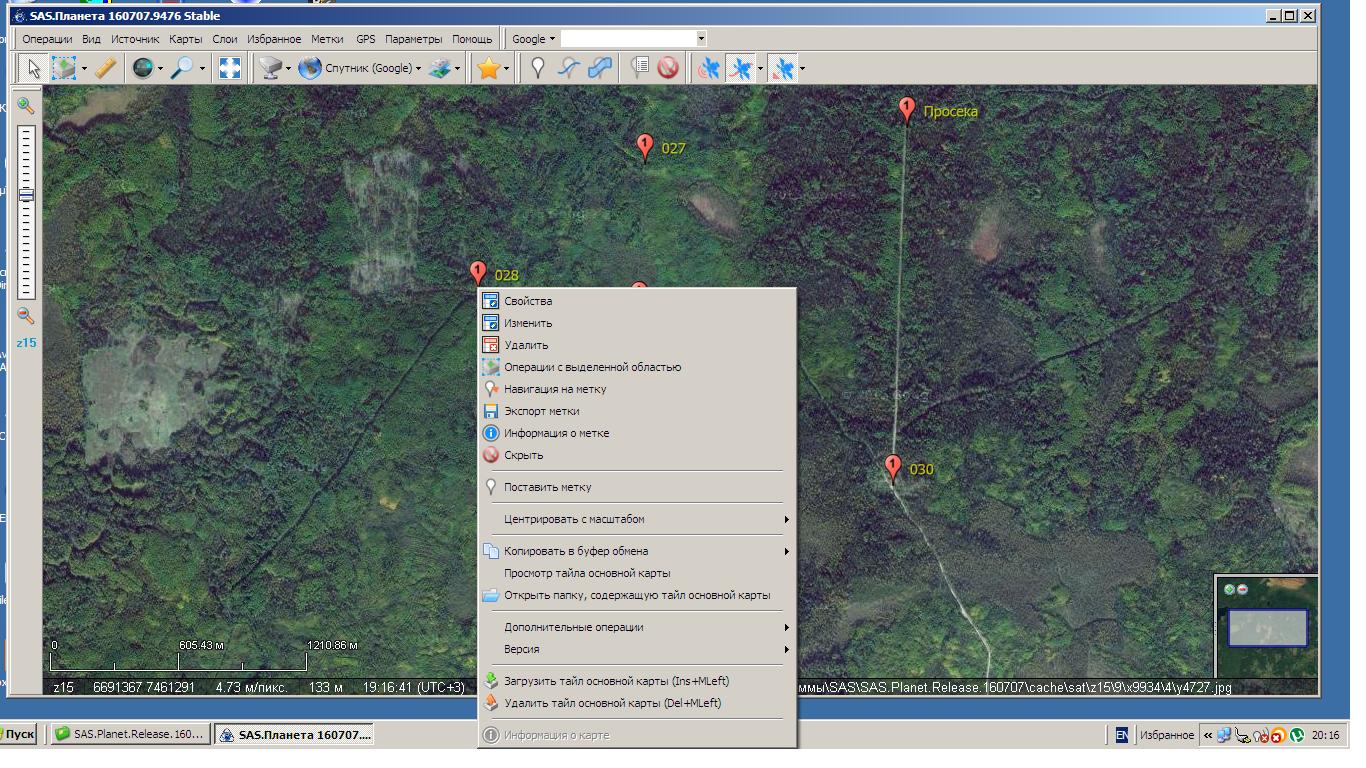Screen dimensions: 1366x768
Task: Click Пуск start button on the taskbar
Action: [x=18, y=734]
